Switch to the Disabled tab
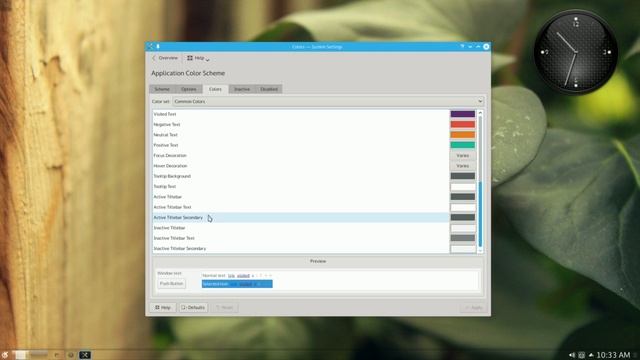Image resolution: width=640 pixels, height=360 pixels. point(269,89)
